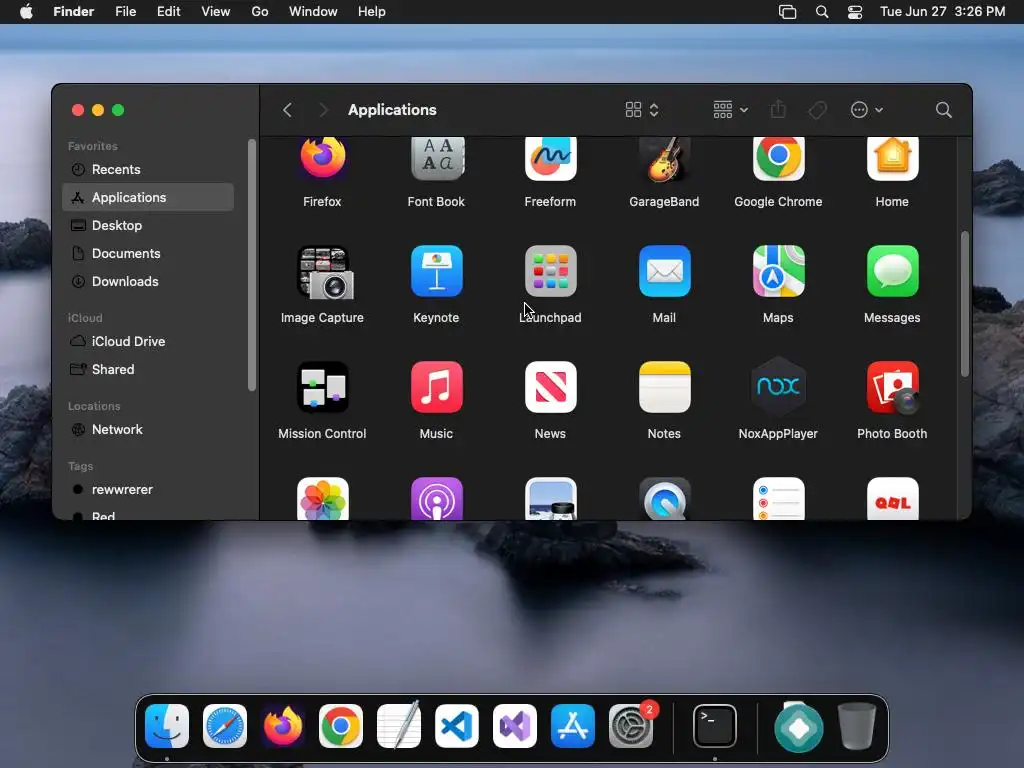The height and width of the screenshot is (768, 1024).
Task: Open the Window menu
Action: 313,12
